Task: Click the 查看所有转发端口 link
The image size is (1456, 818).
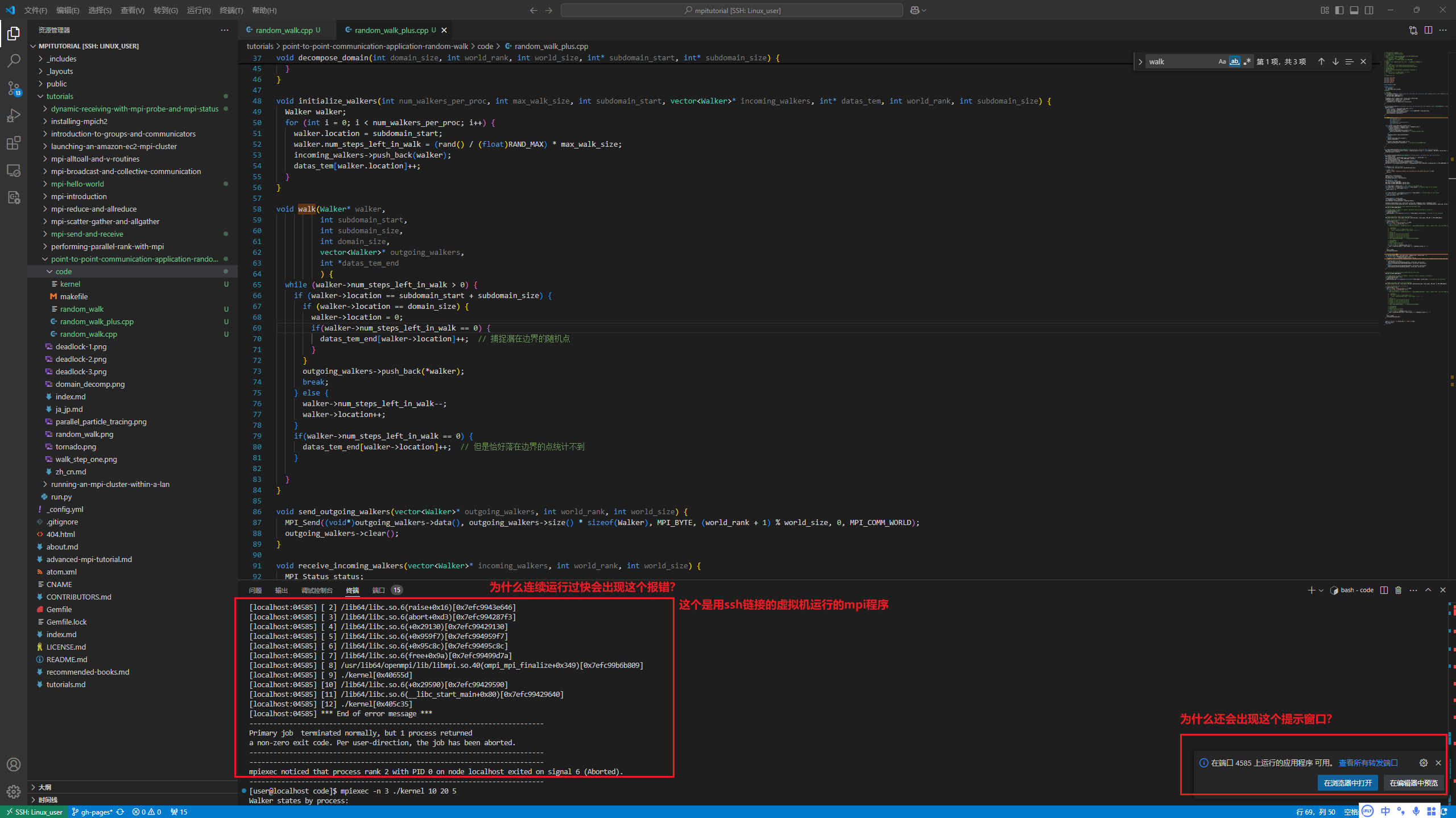Action: tap(1368, 763)
